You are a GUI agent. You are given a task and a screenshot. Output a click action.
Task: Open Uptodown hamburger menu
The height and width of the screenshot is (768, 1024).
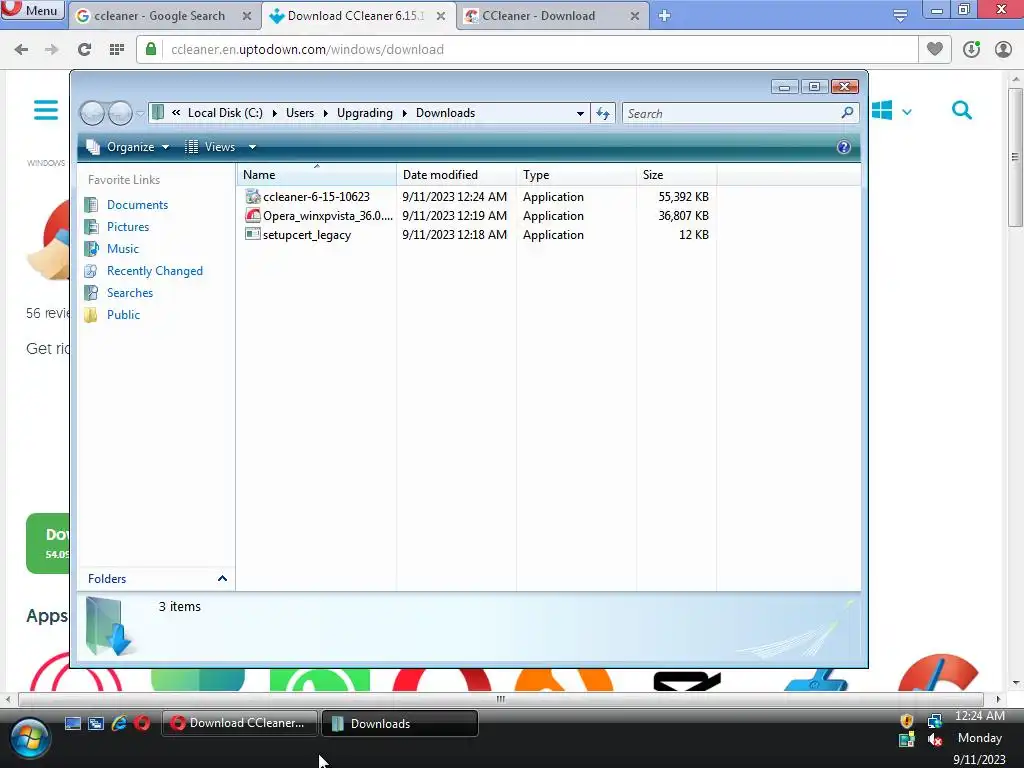[46, 110]
